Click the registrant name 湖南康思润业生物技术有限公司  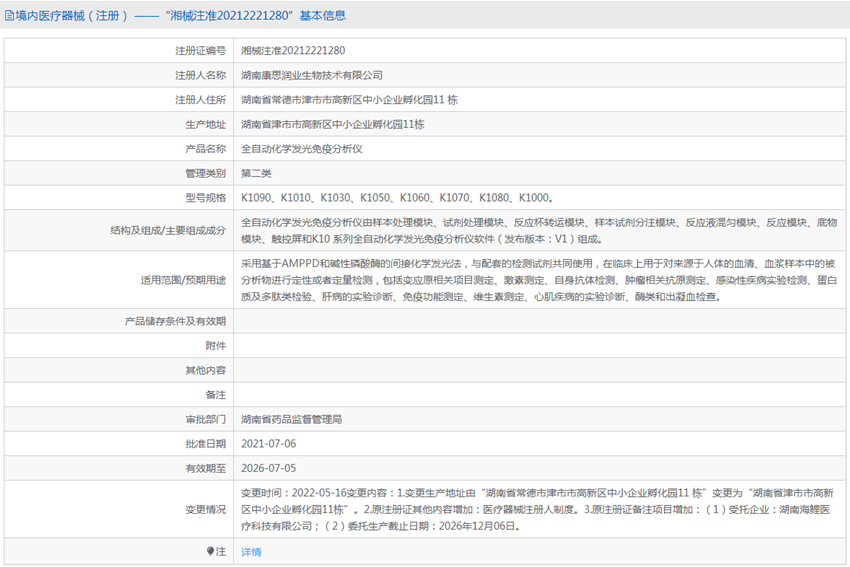(312, 75)
